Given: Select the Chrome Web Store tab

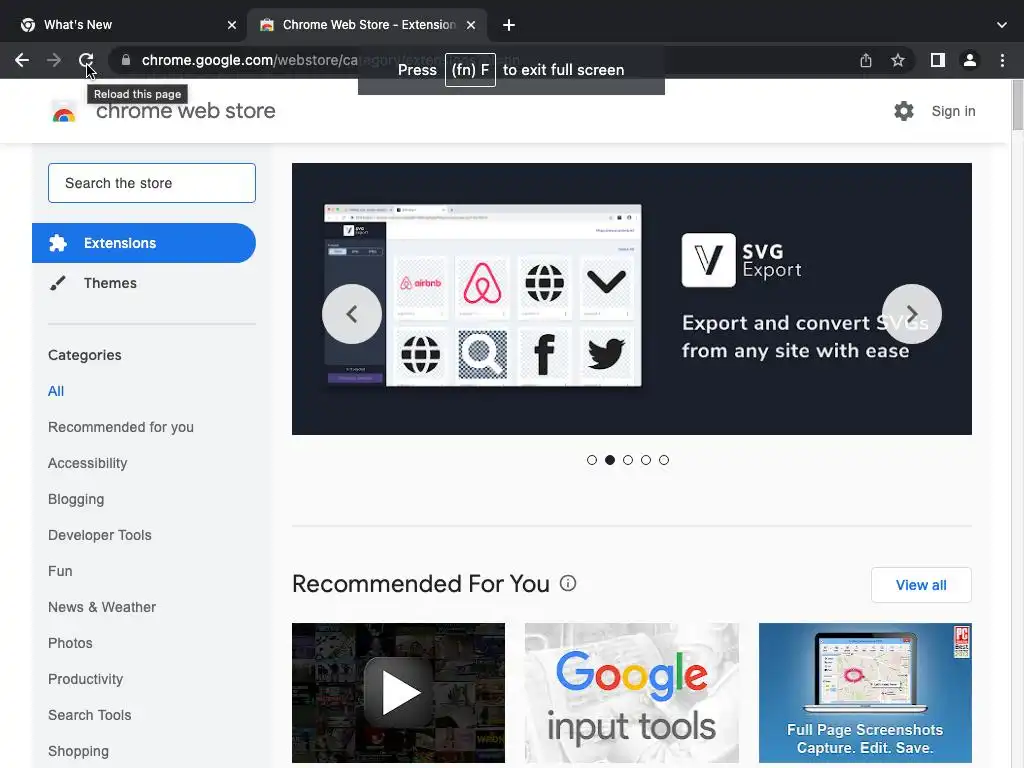Looking at the screenshot, I should [368, 25].
